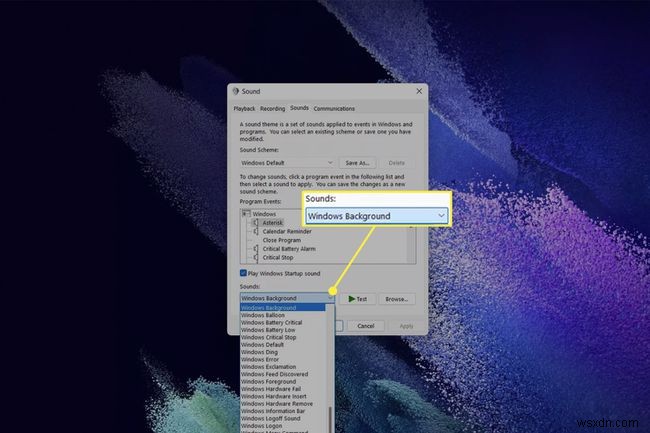The width and height of the screenshot is (650, 433).
Task: Browse for a sound file
Action: coord(397,299)
